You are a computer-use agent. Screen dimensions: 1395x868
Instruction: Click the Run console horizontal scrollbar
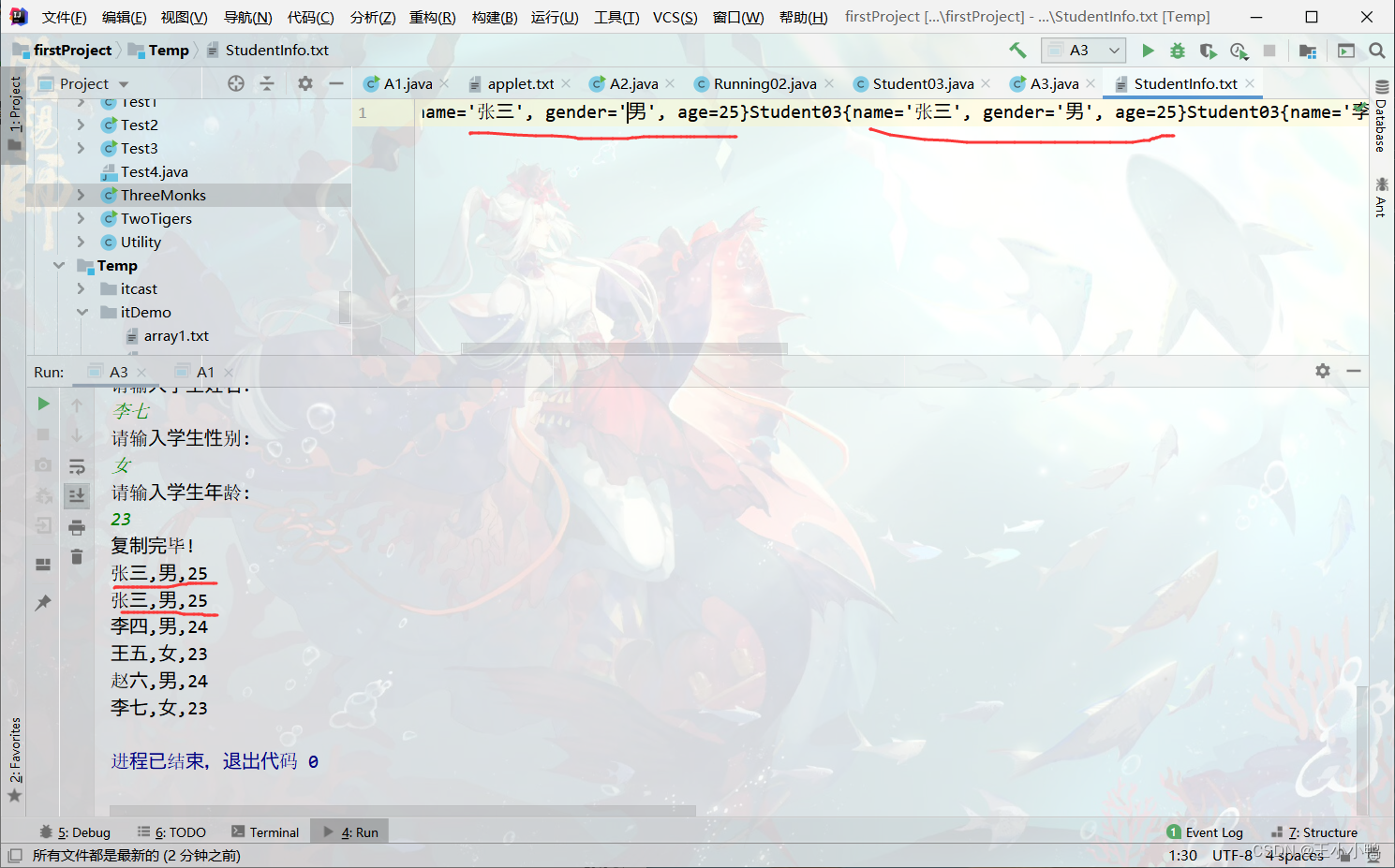[403, 810]
